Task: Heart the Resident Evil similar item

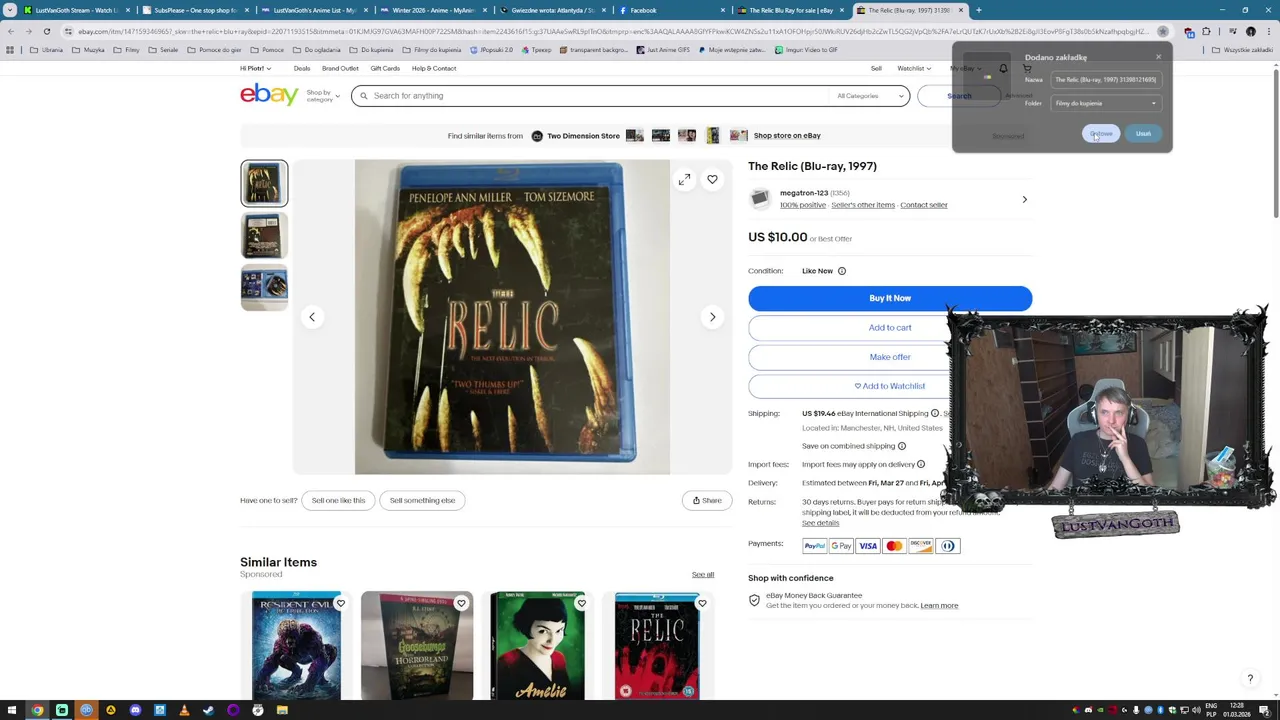Action: pos(341,603)
